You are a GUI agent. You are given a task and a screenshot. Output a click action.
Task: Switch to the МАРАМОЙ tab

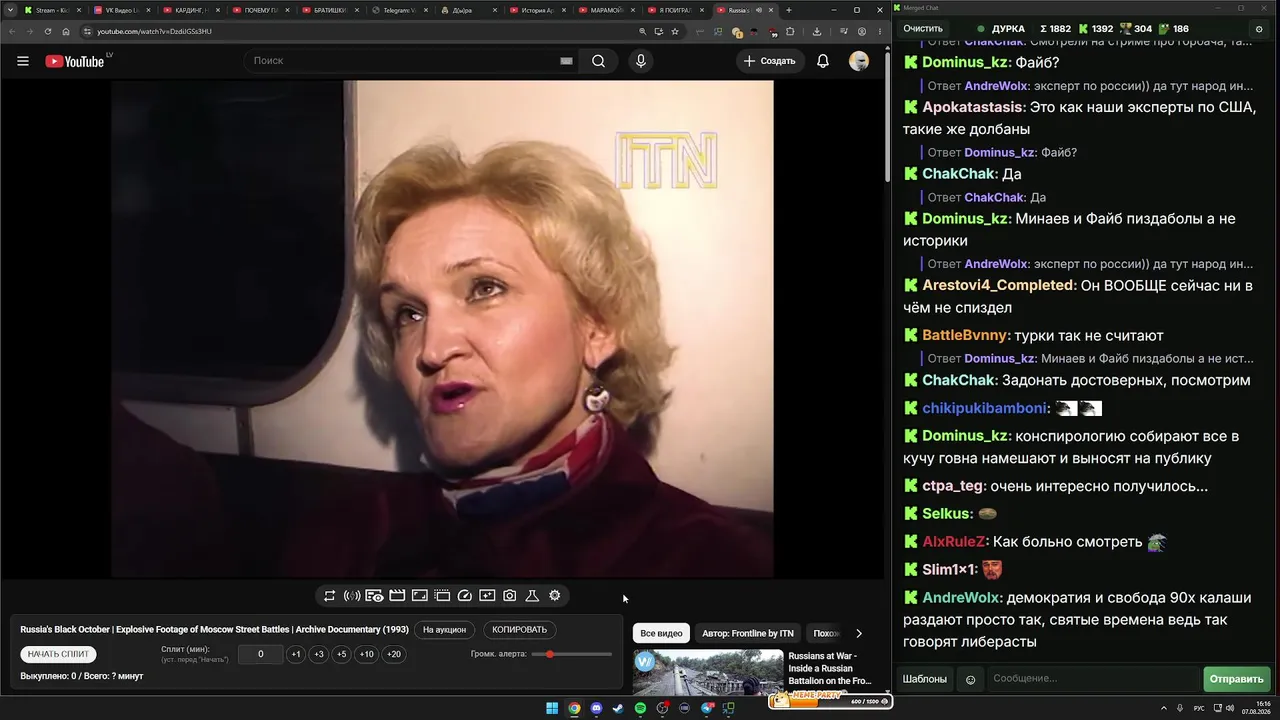(607, 10)
